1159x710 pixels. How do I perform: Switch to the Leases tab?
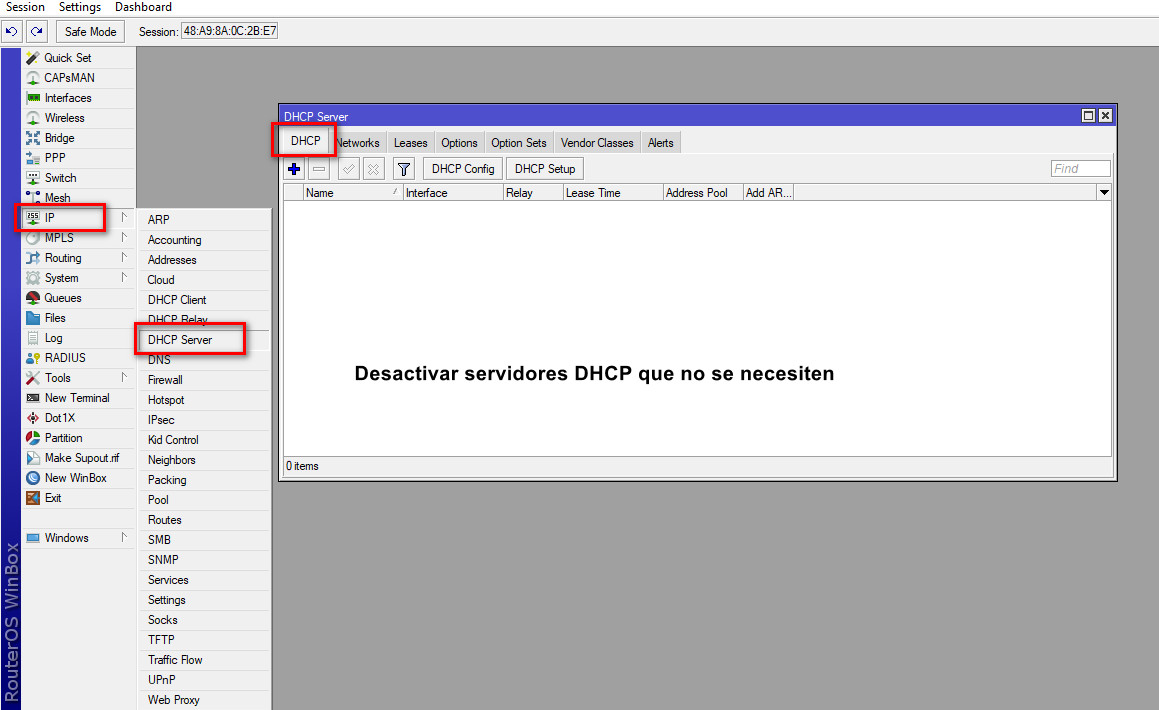pyautogui.click(x=410, y=142)
